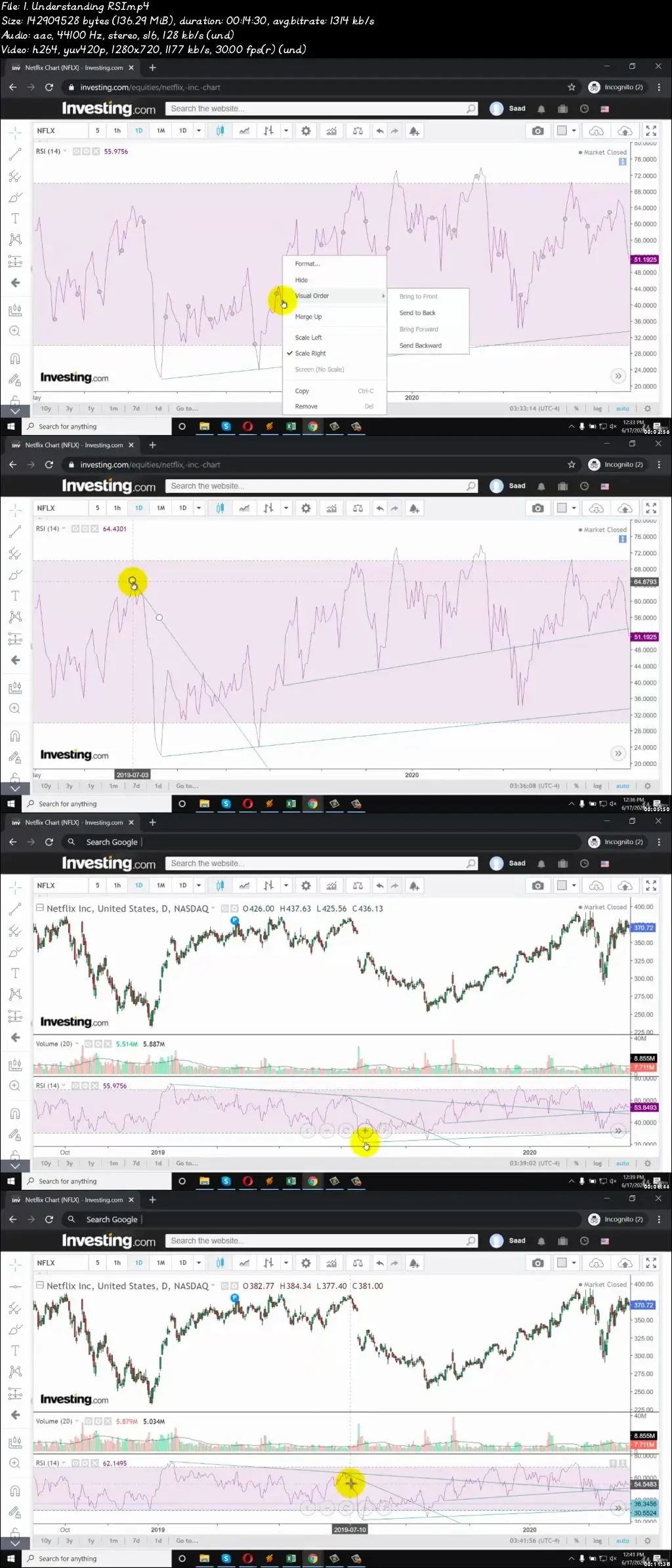This screenshot has width=672, height=1568.
Task: Collapse Netflix Inc series beside O426.00
Action: 40,908
